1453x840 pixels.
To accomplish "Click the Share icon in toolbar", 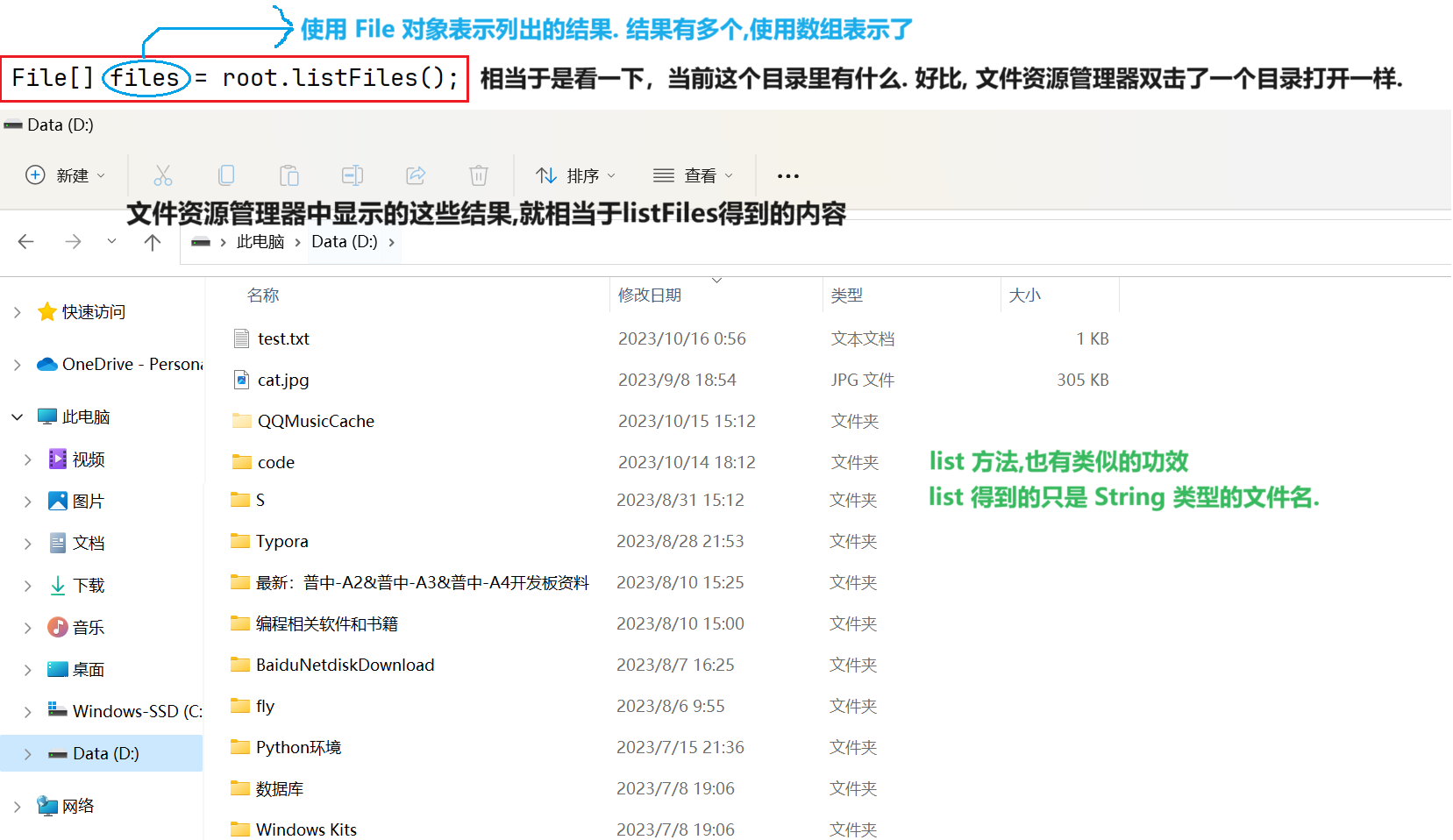I will (416, 175).
